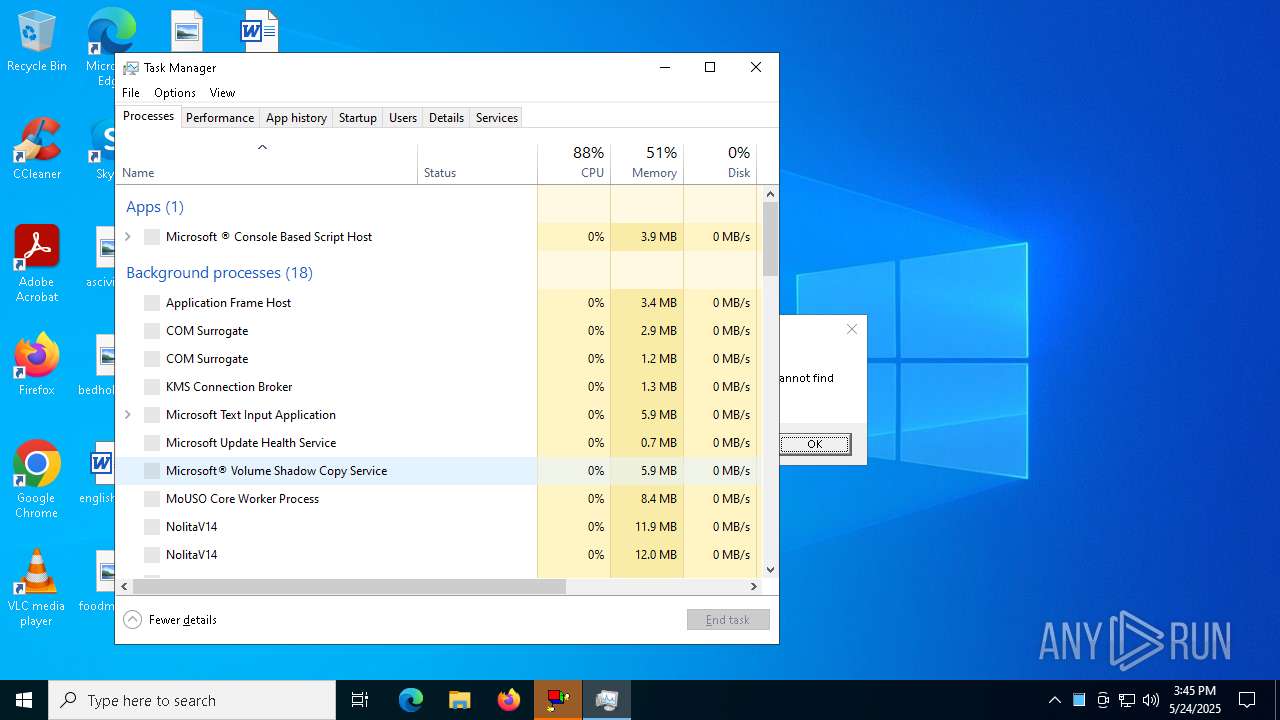Expand Microsoft Text Input Application group
Screen dimensions: 1280x720
coord(128,415)
